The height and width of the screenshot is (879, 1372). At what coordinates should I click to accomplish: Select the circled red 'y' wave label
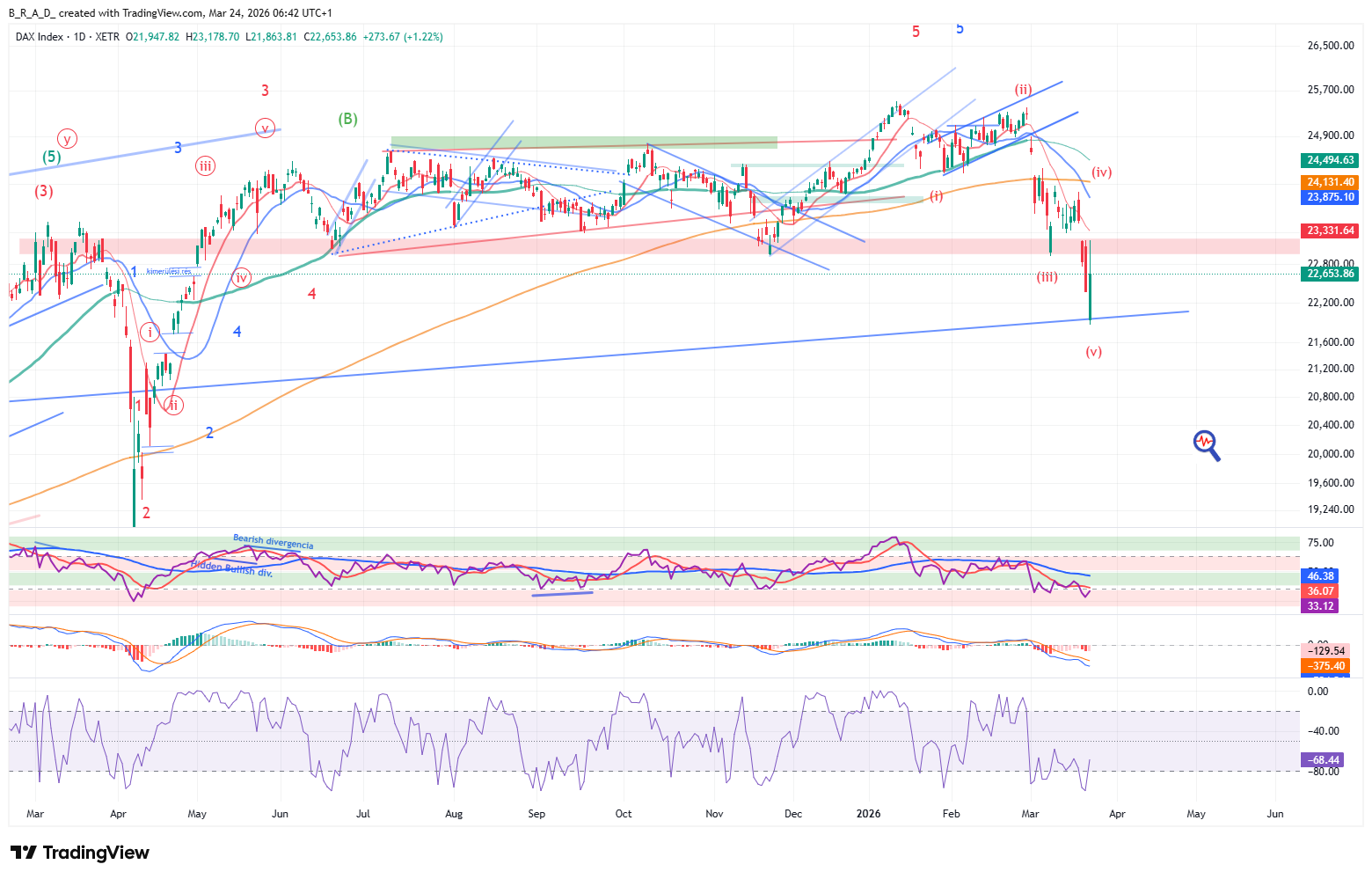click(67, 138)
